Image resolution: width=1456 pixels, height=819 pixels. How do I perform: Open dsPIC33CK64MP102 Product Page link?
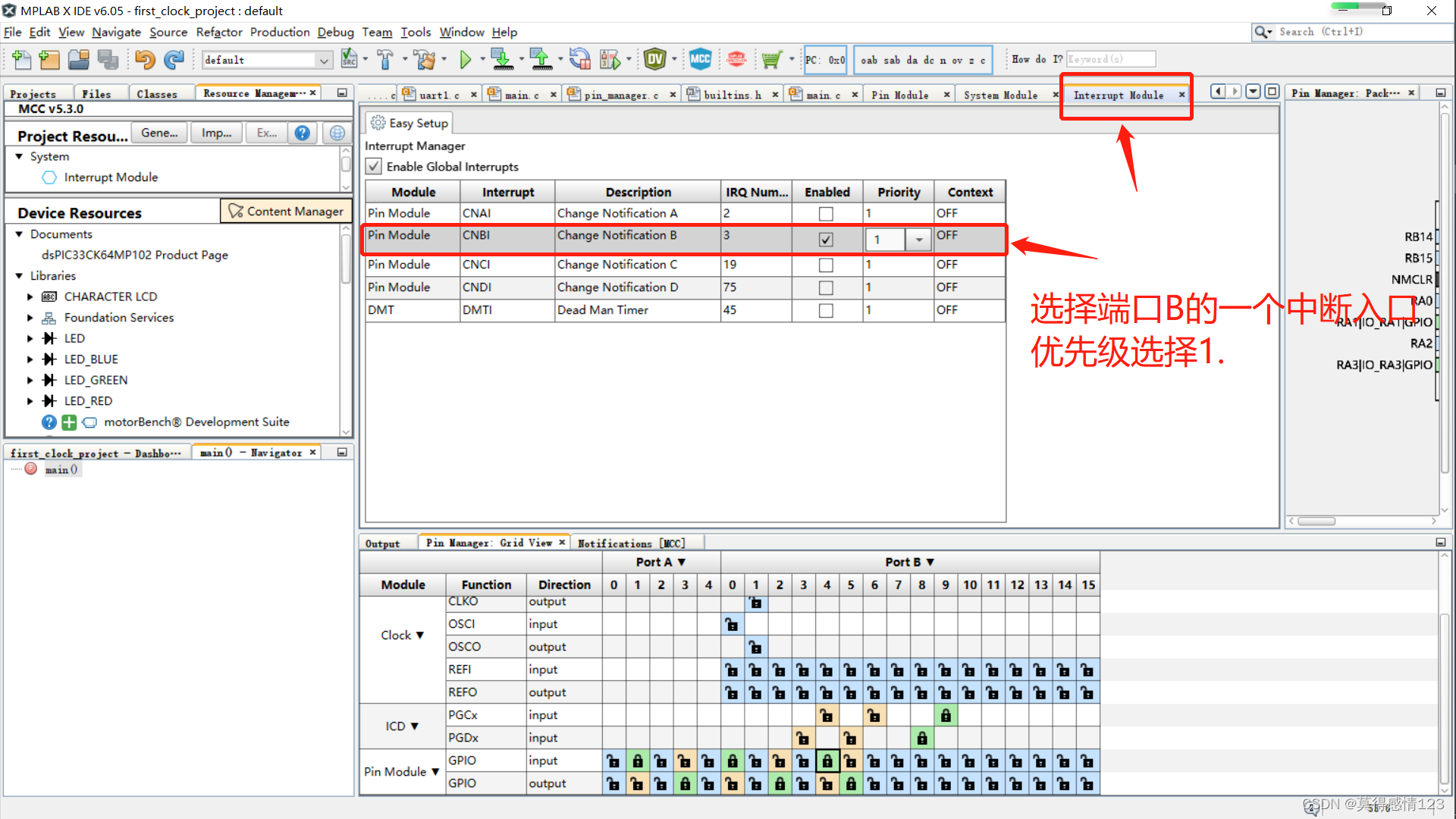coord(135,256)
